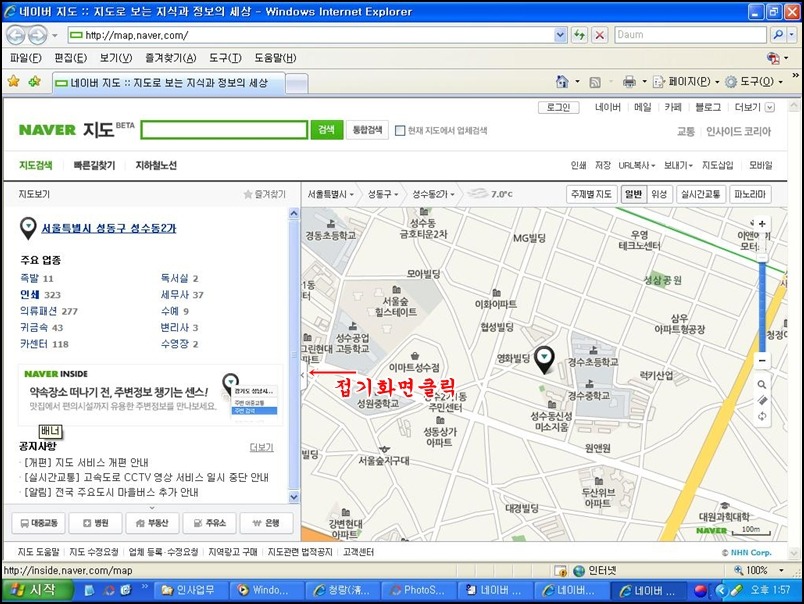
Task: Click the green 검색 search button
Action: pos(326,130)
